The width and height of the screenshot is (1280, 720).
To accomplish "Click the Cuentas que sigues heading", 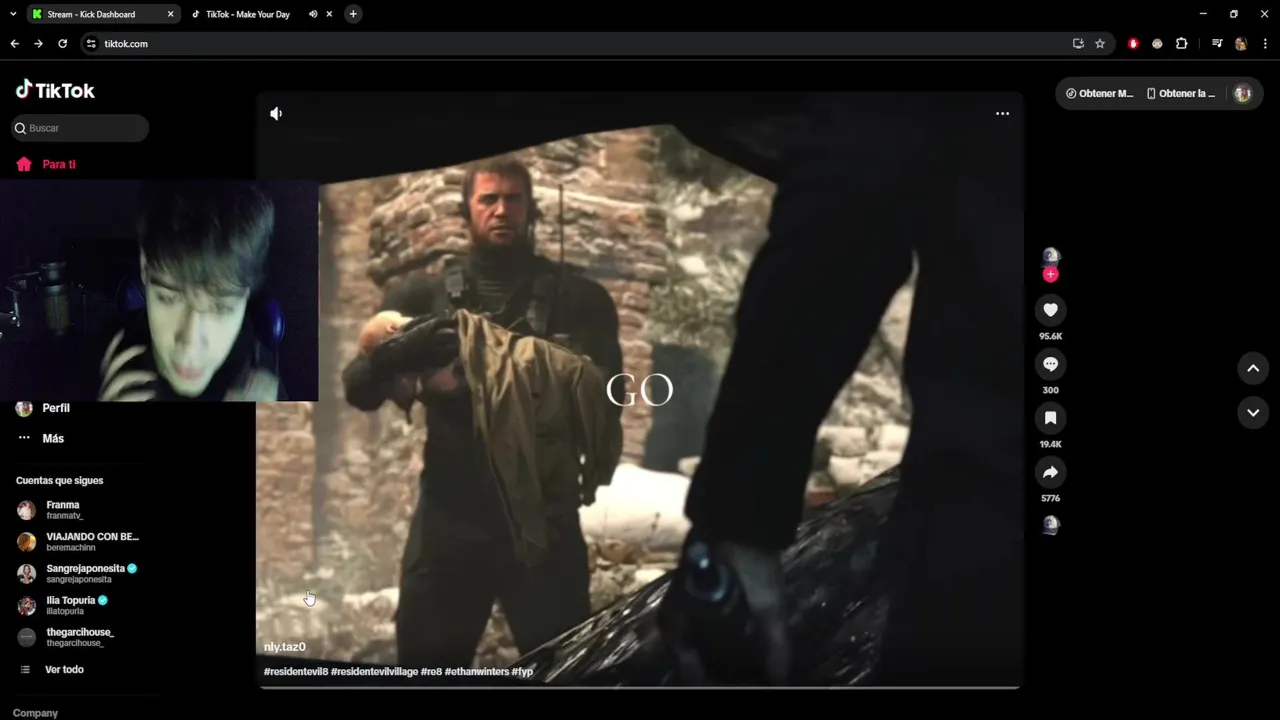I will tap(59, 480).
